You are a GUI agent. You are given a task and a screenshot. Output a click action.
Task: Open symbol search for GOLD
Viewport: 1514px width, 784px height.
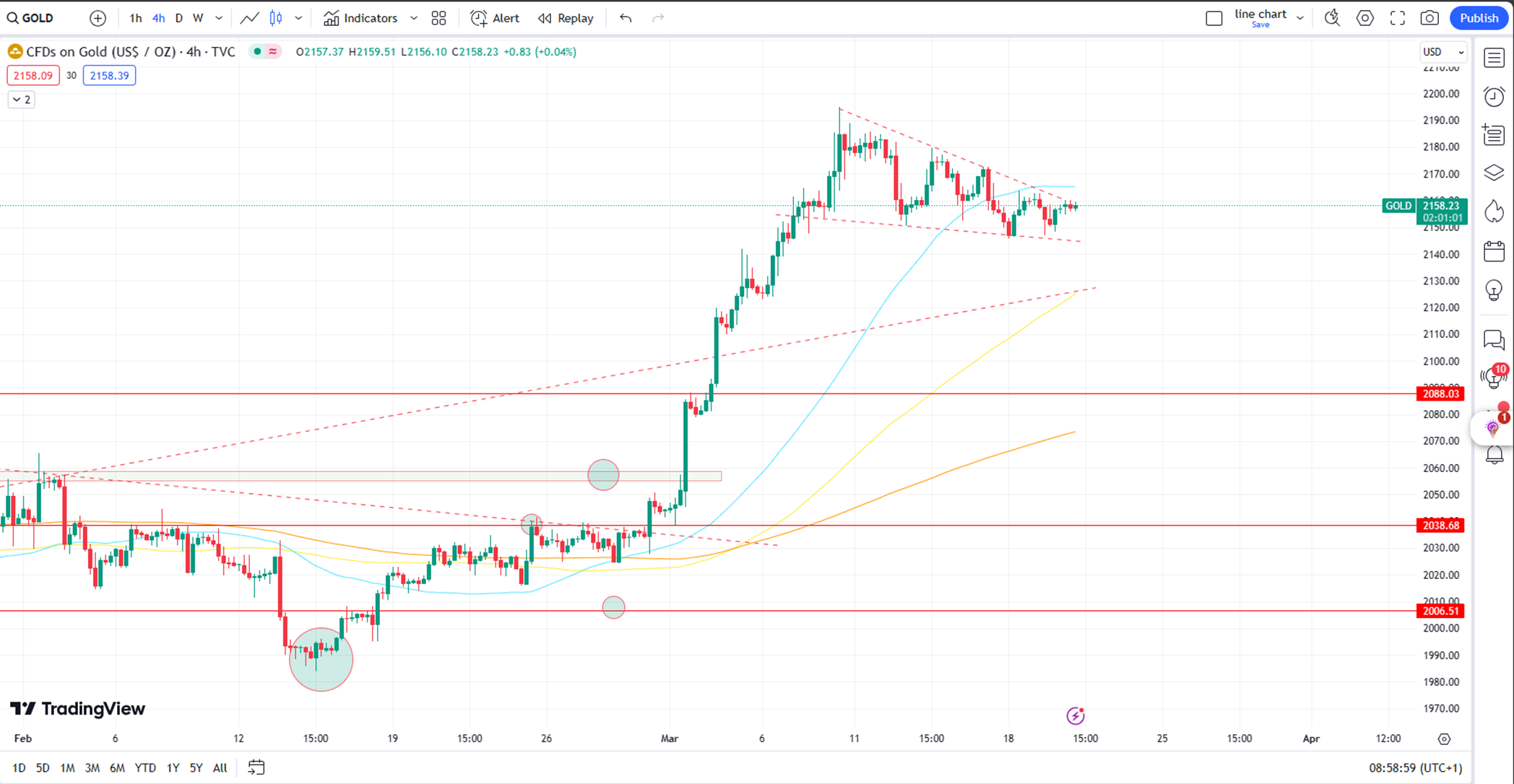coord(32,18)
